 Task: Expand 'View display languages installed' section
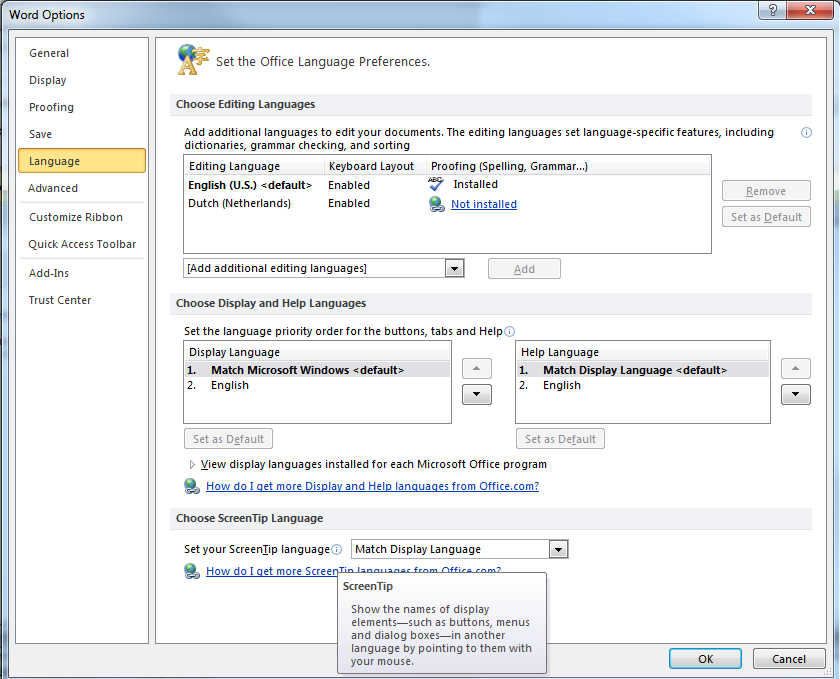192,465
